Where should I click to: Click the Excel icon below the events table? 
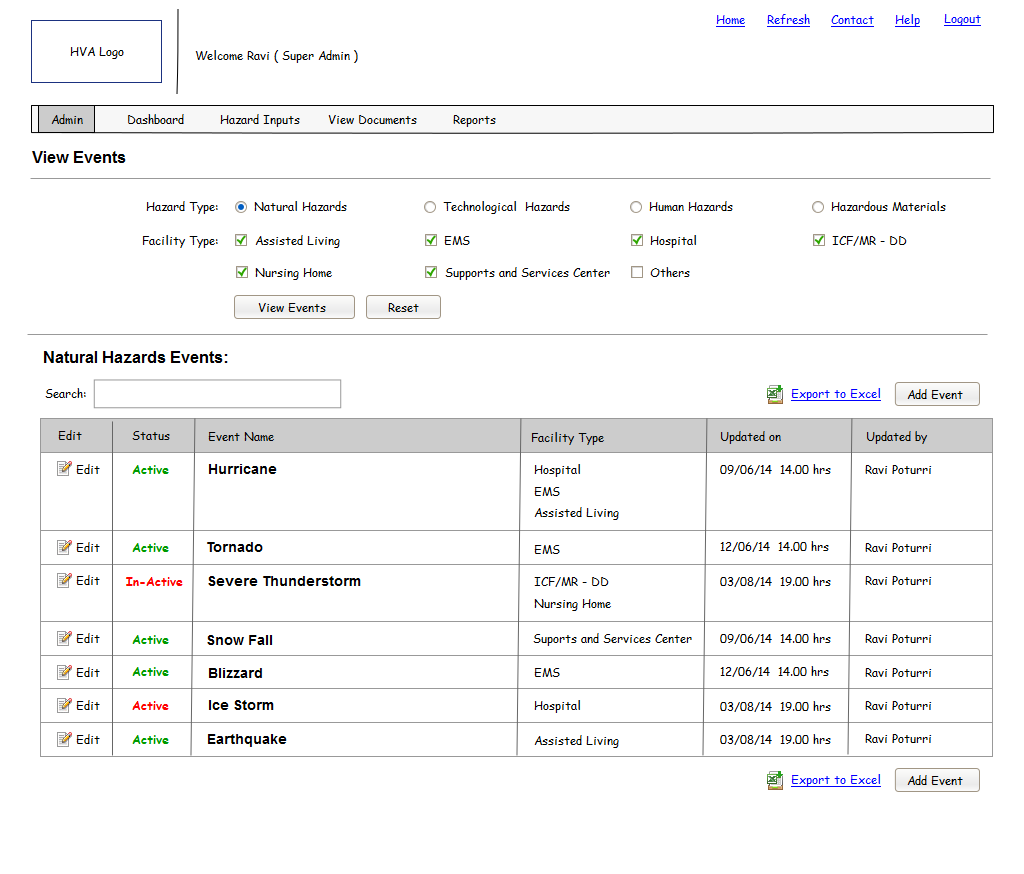pos(775,780)
